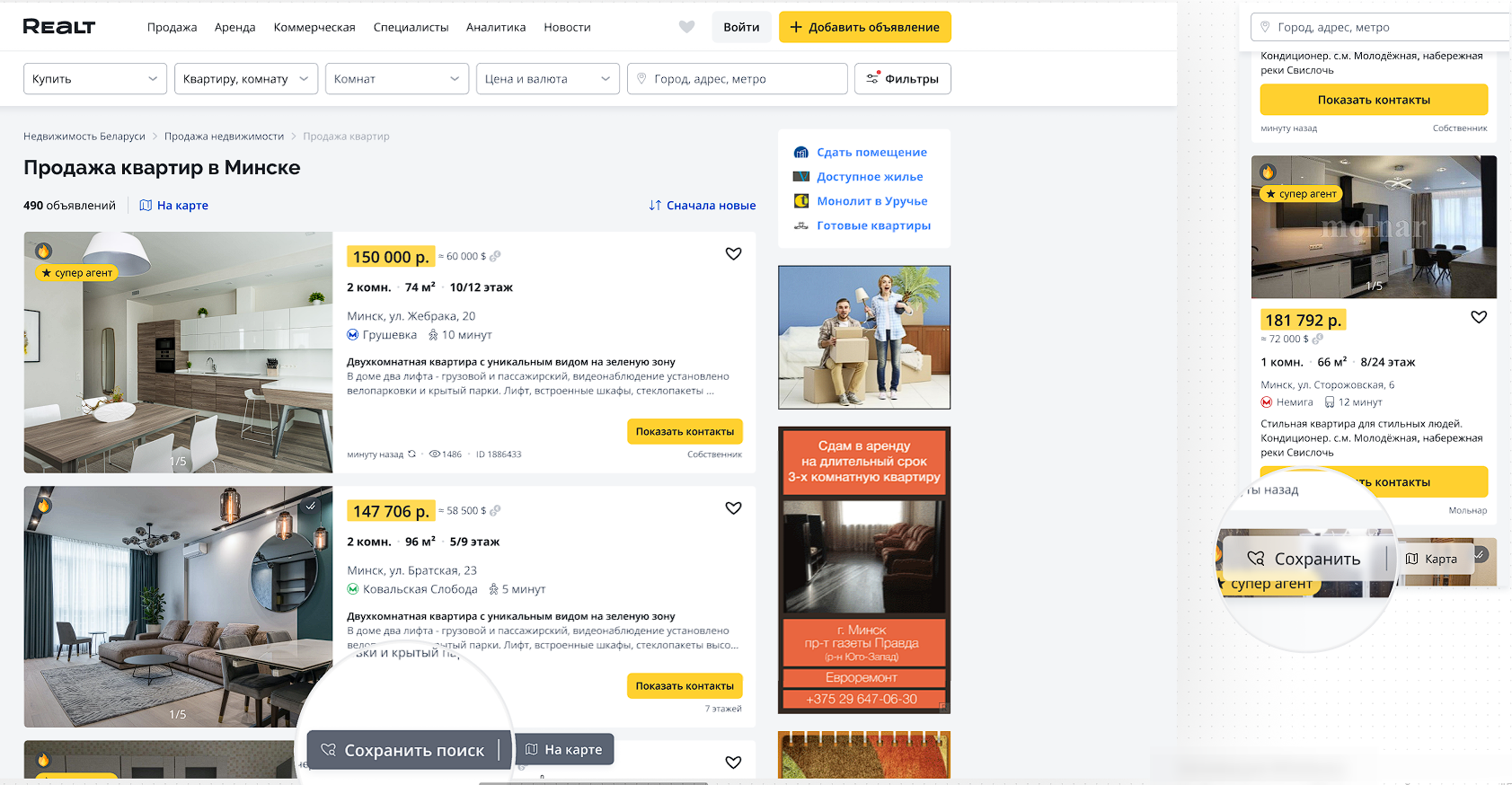Open favorites via header heart icon
Screen dimensions: 1512x785
686,27
